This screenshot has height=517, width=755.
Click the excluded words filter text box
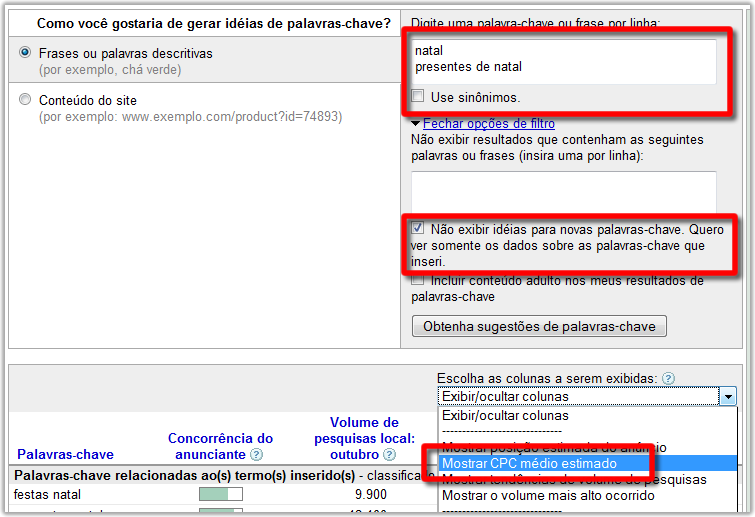point(563,192)
